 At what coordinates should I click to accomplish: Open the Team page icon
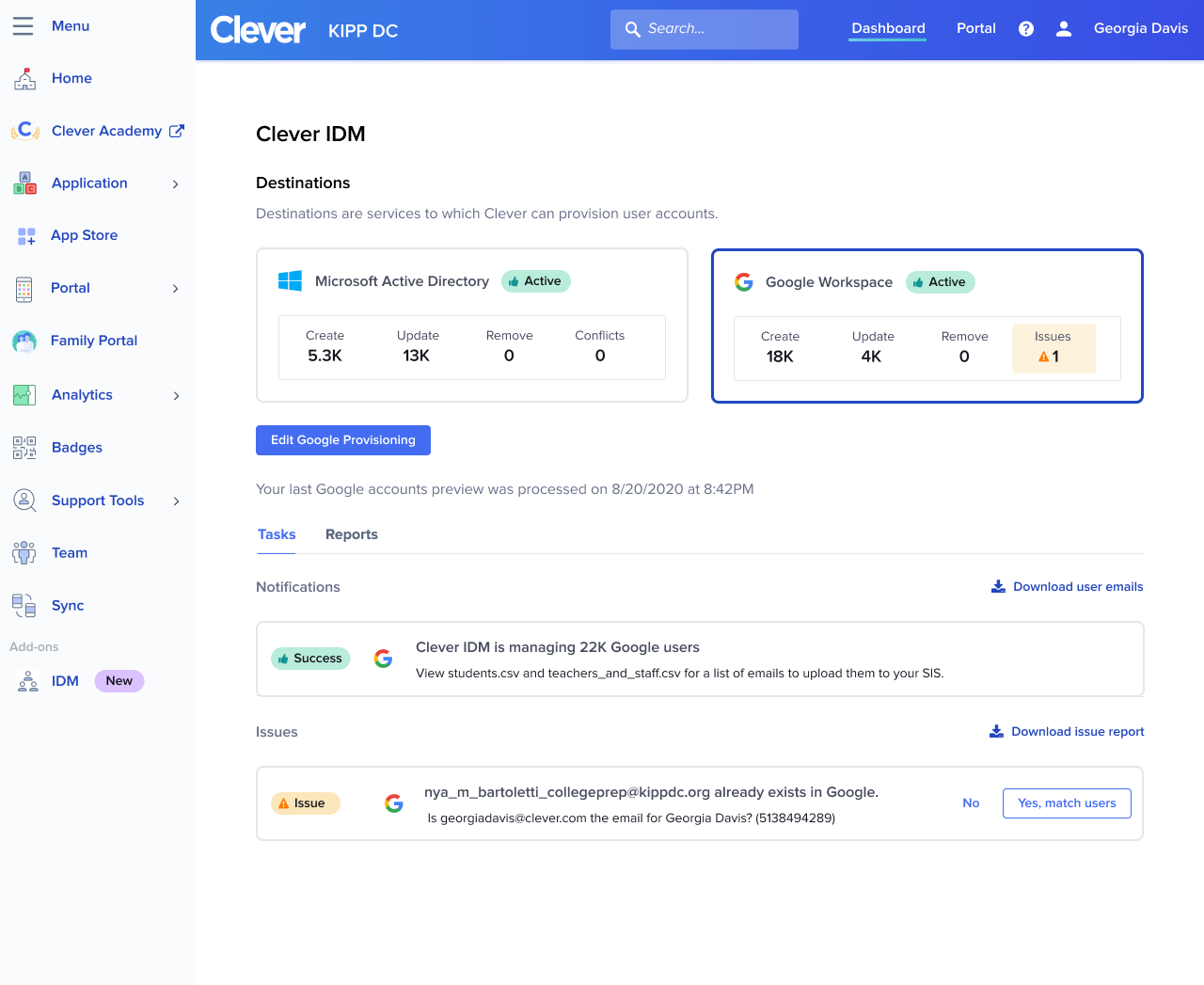tap(24, 552)
